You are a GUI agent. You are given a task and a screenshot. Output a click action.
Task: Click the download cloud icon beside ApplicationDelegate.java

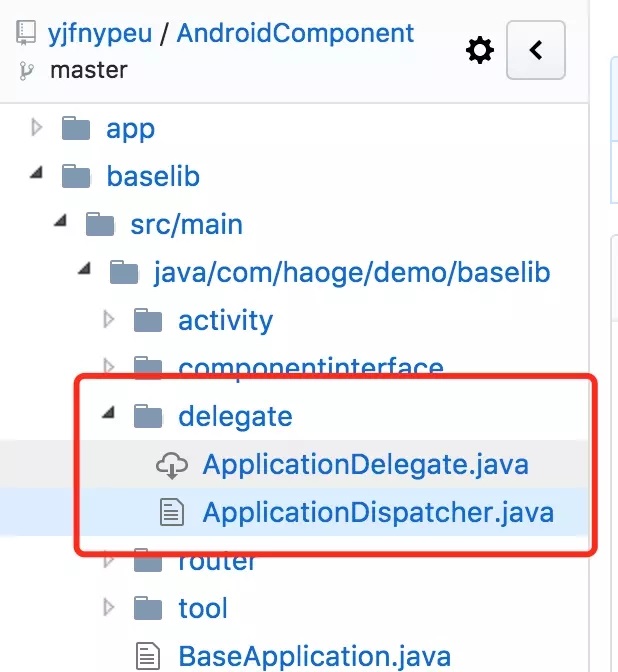click(172, 465)
